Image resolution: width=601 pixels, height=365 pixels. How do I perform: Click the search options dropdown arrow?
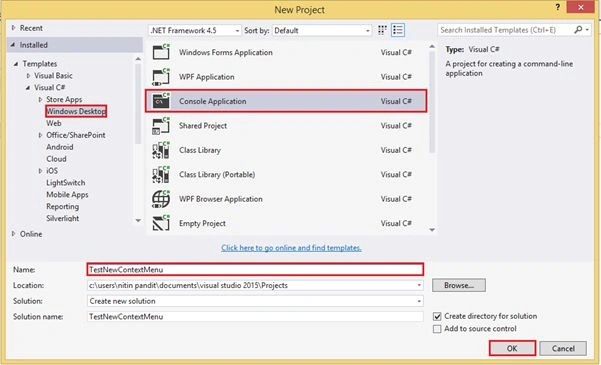(587, 30)
